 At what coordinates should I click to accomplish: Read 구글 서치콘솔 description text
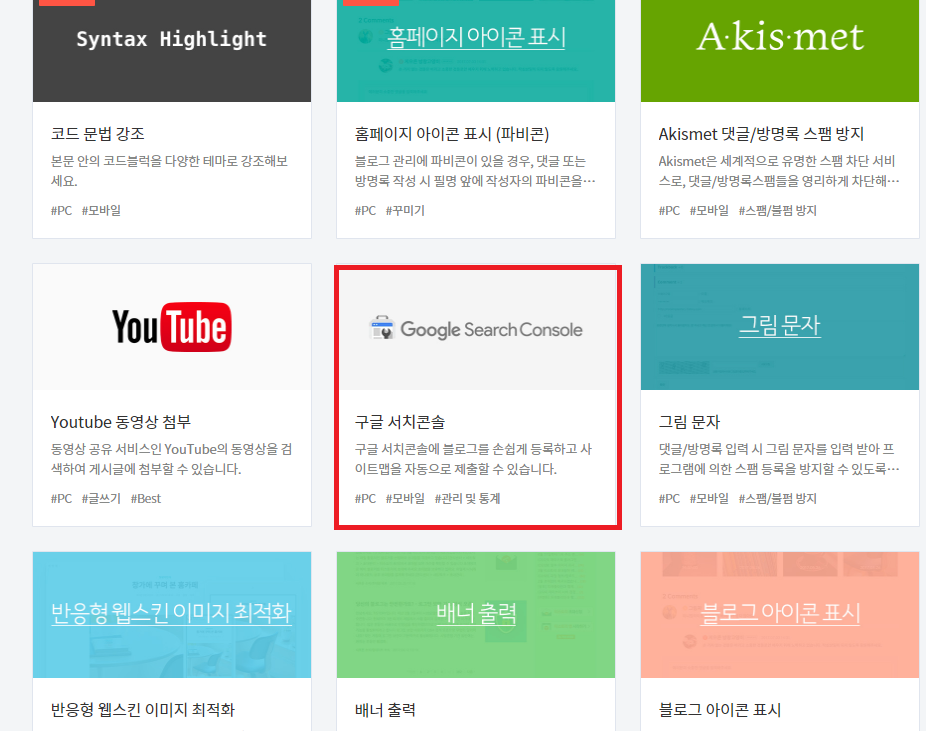[473, 459]
